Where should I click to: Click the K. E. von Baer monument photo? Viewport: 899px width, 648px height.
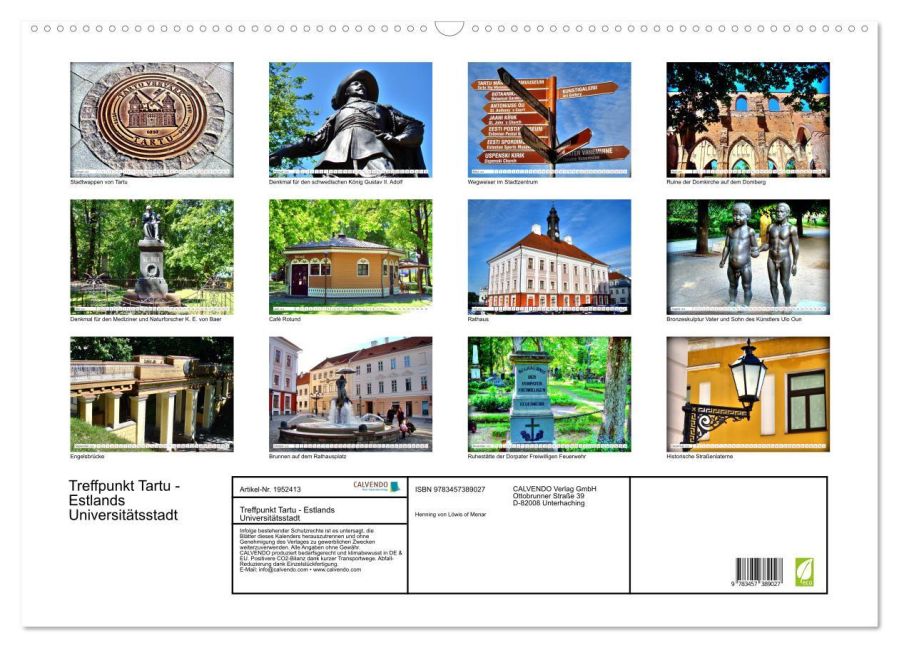(151, 257)
